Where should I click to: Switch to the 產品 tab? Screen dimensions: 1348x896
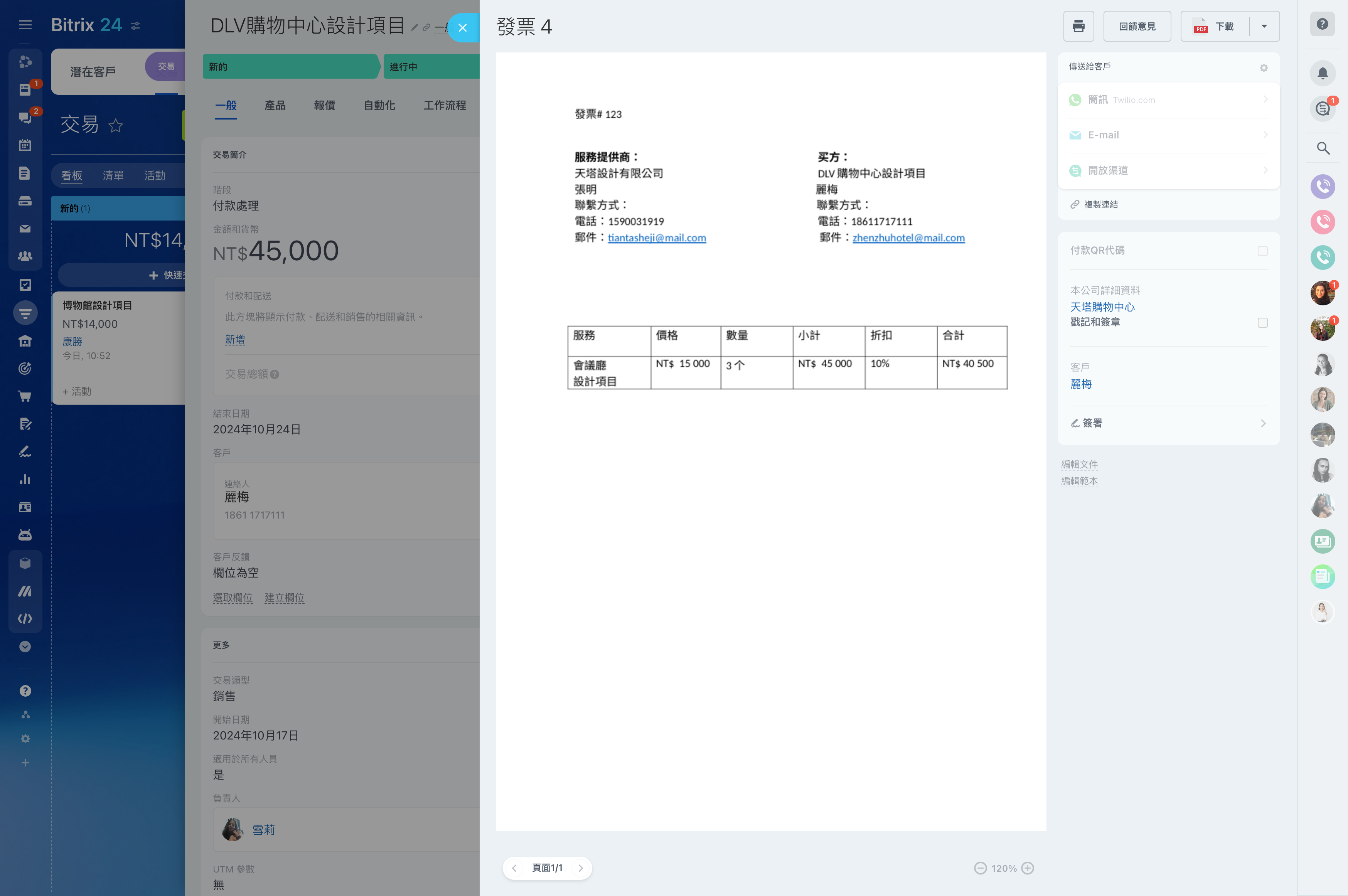[x=275, y=105]
